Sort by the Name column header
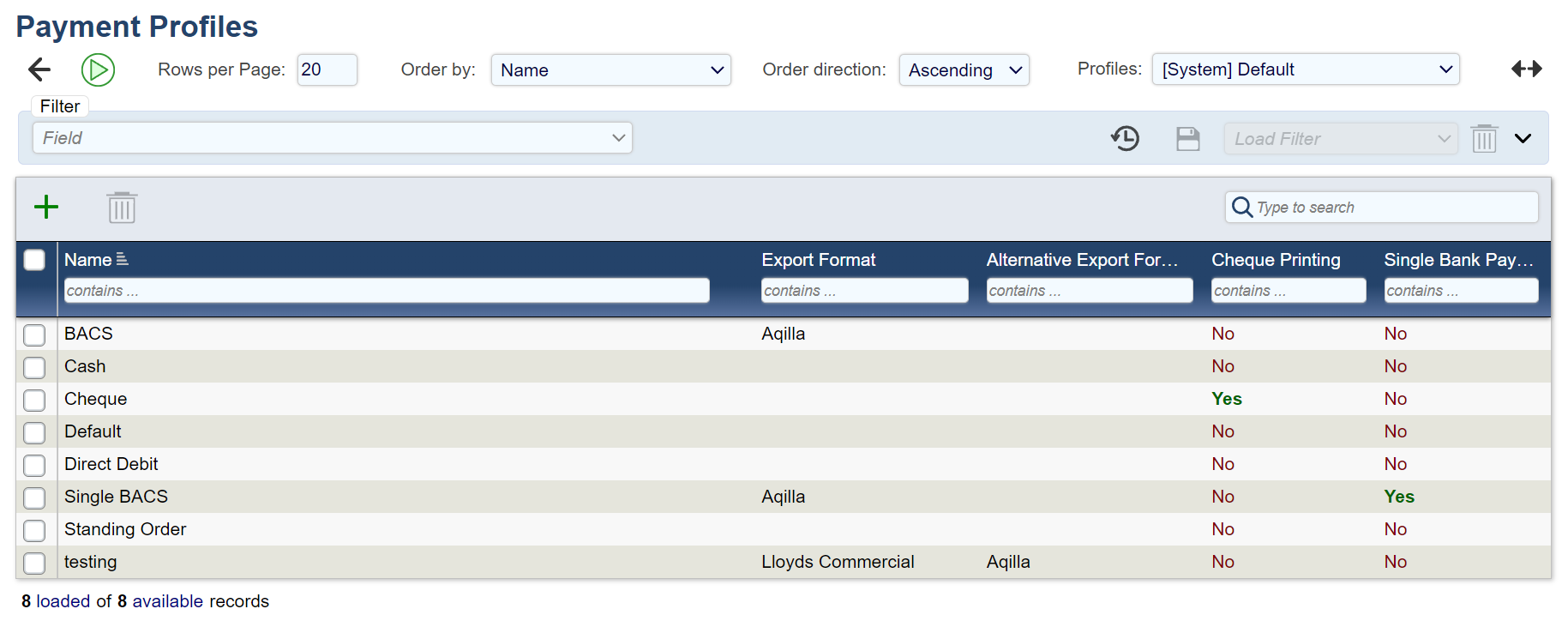 (x=88, y=260)
